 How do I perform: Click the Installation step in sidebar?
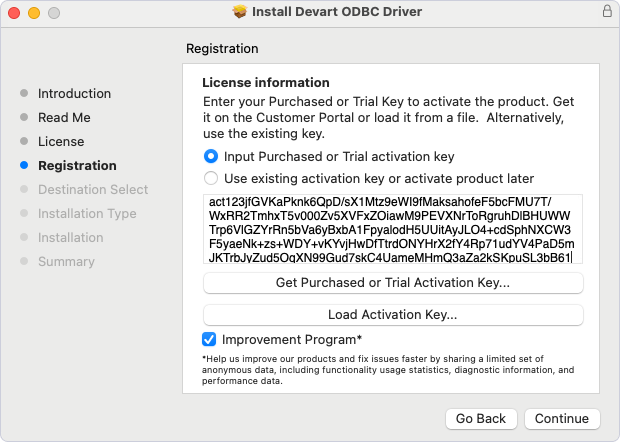pos(70,238)
